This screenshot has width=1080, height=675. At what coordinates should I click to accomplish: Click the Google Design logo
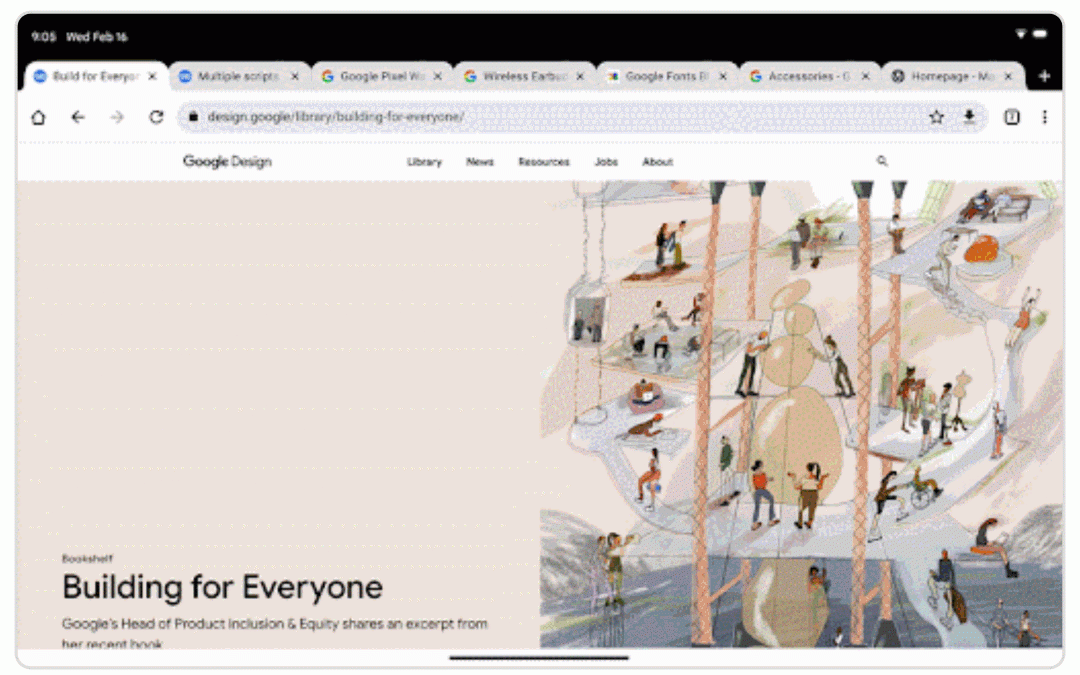[227, 161]
